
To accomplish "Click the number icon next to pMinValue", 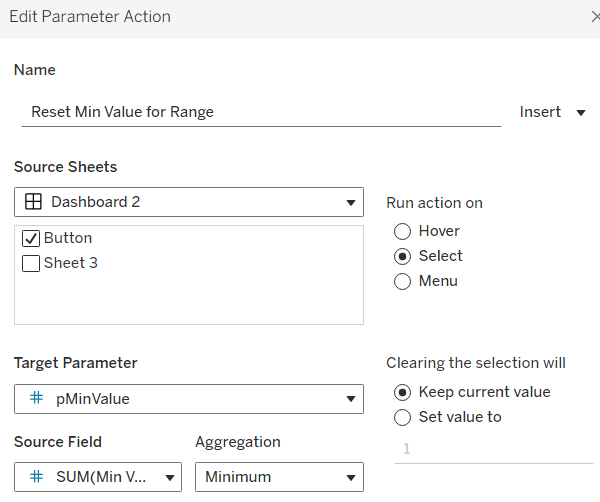I will pyautogui.click(x=36, y=399).
